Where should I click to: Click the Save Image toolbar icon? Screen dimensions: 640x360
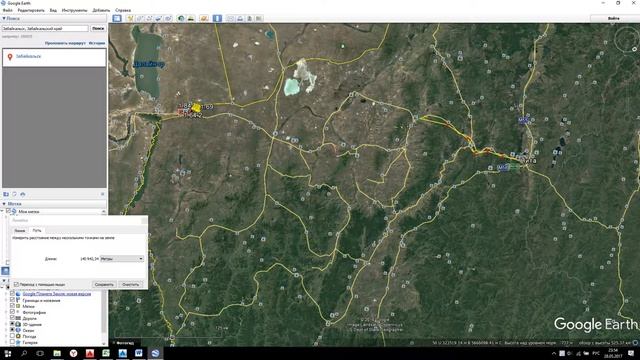(249, 18)
